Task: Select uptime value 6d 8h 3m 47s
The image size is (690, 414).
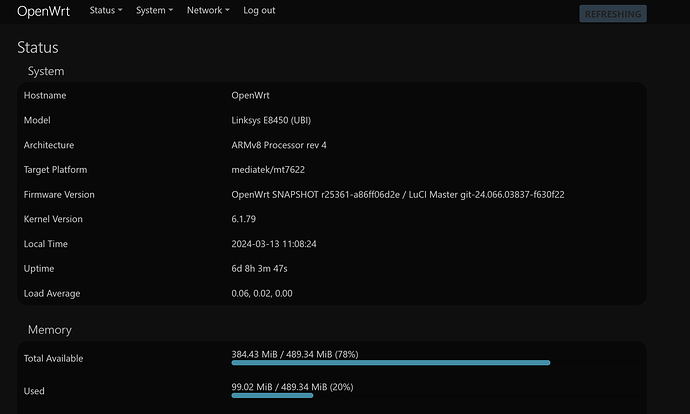Action: 259,268
